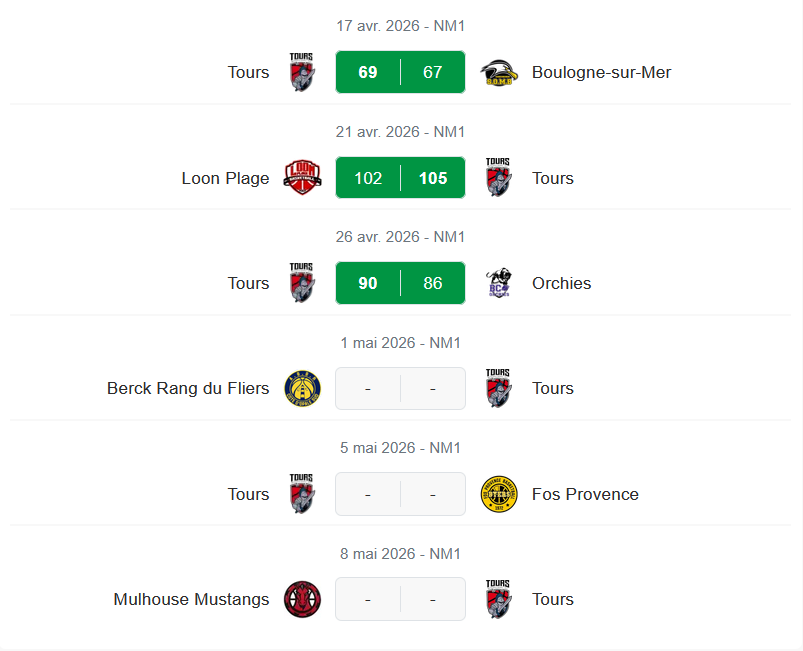Open the pending score box for the Berck match
Image resolution: width=803 pixels, height=651 pixels.
pos(400,388)
